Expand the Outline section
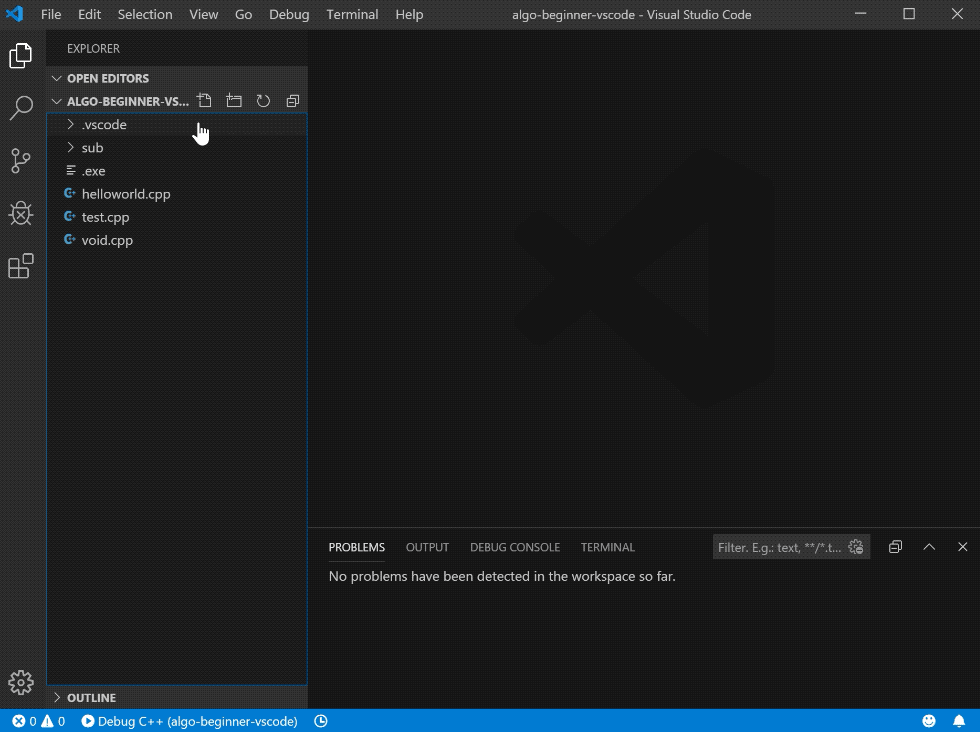The image size is (980, 732). 91,698
